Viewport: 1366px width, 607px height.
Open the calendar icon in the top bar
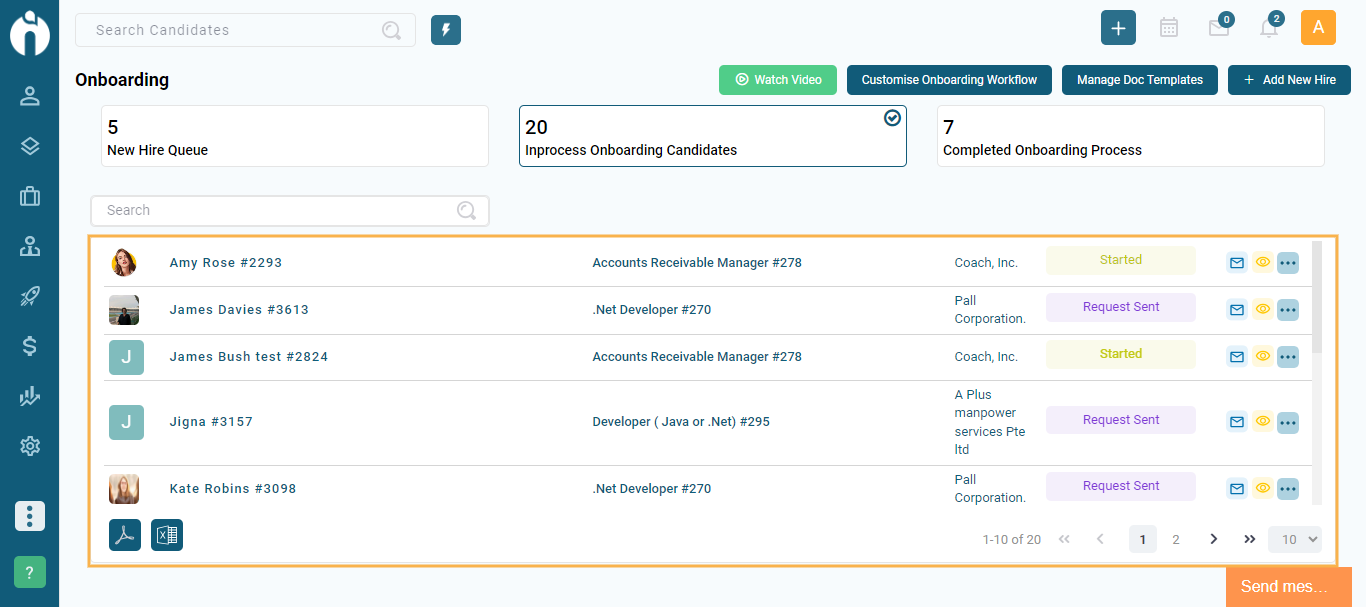(x=1168, y=27)
